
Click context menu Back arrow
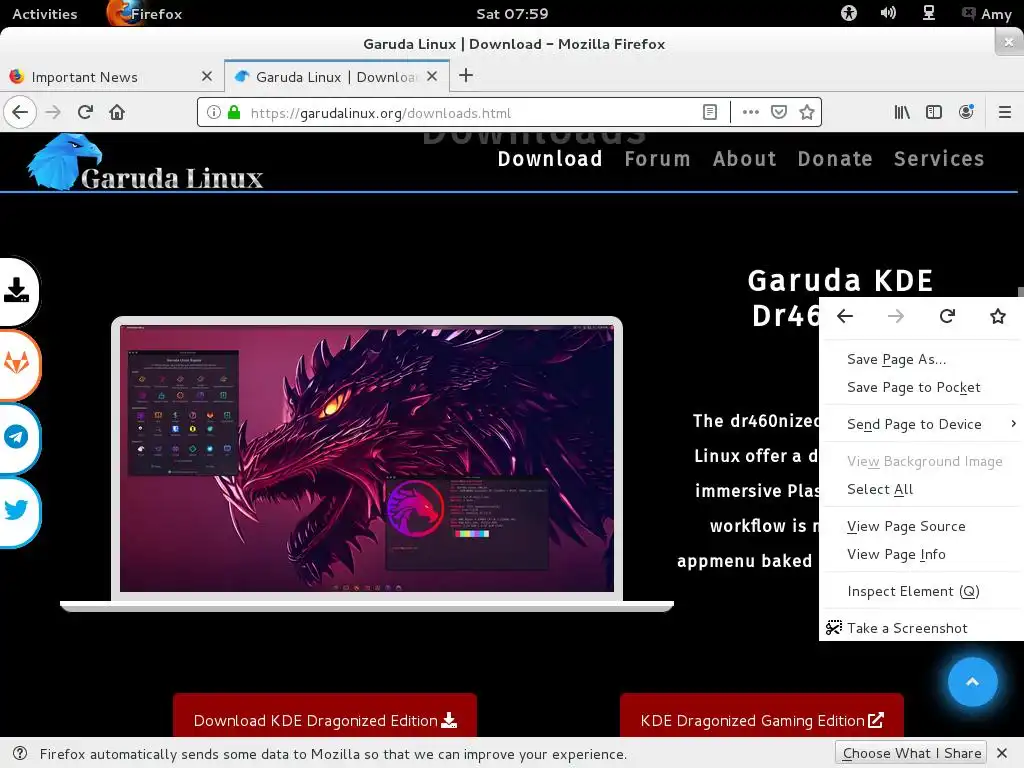pos(845,317)
